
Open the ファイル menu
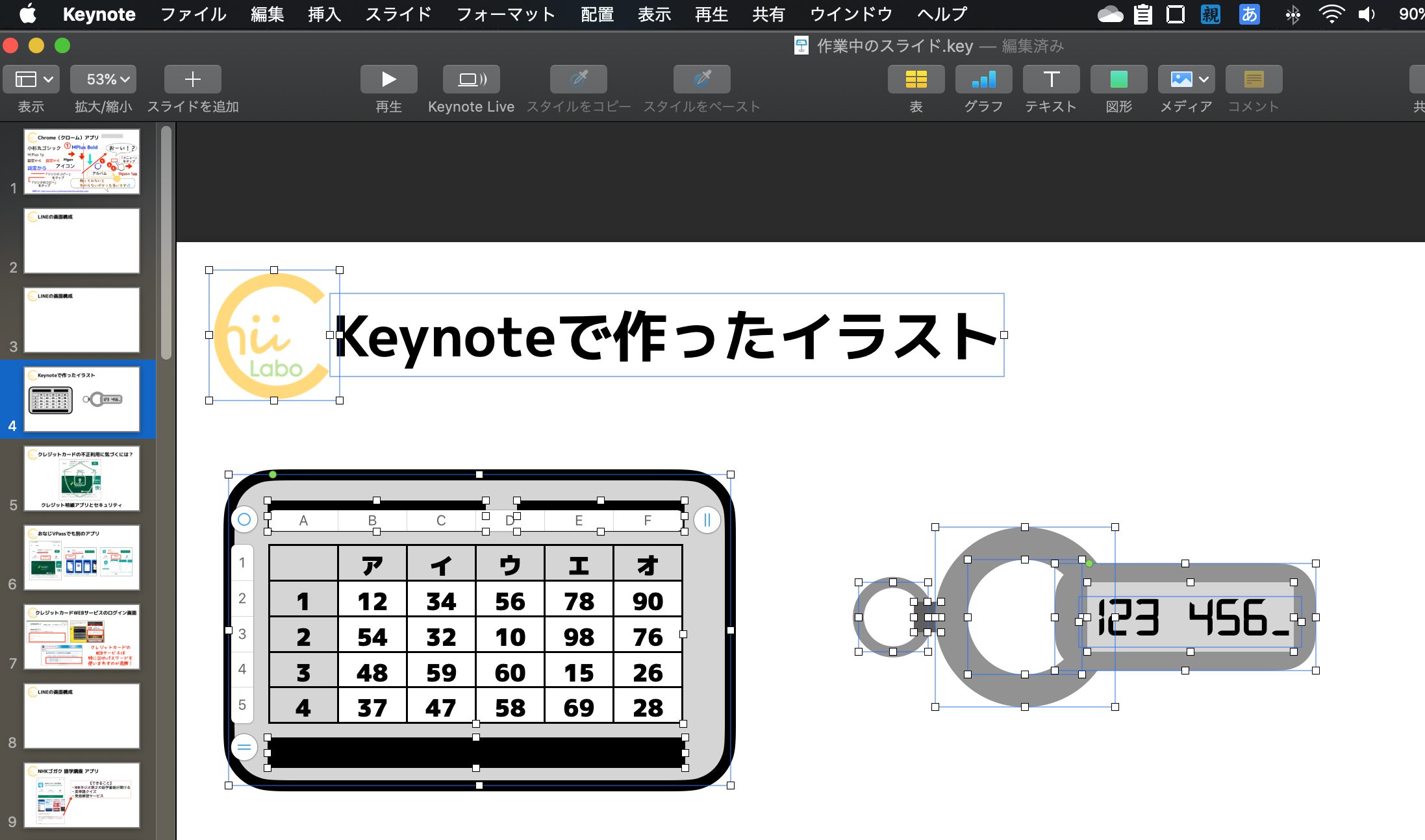point(193,14)
